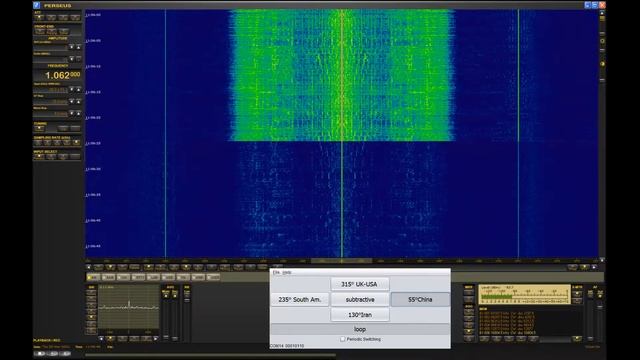Open the Perseus help question-mark icon
Image resolution: width=640 pixels, height=360 pixels.
click(x=36, y=5)
